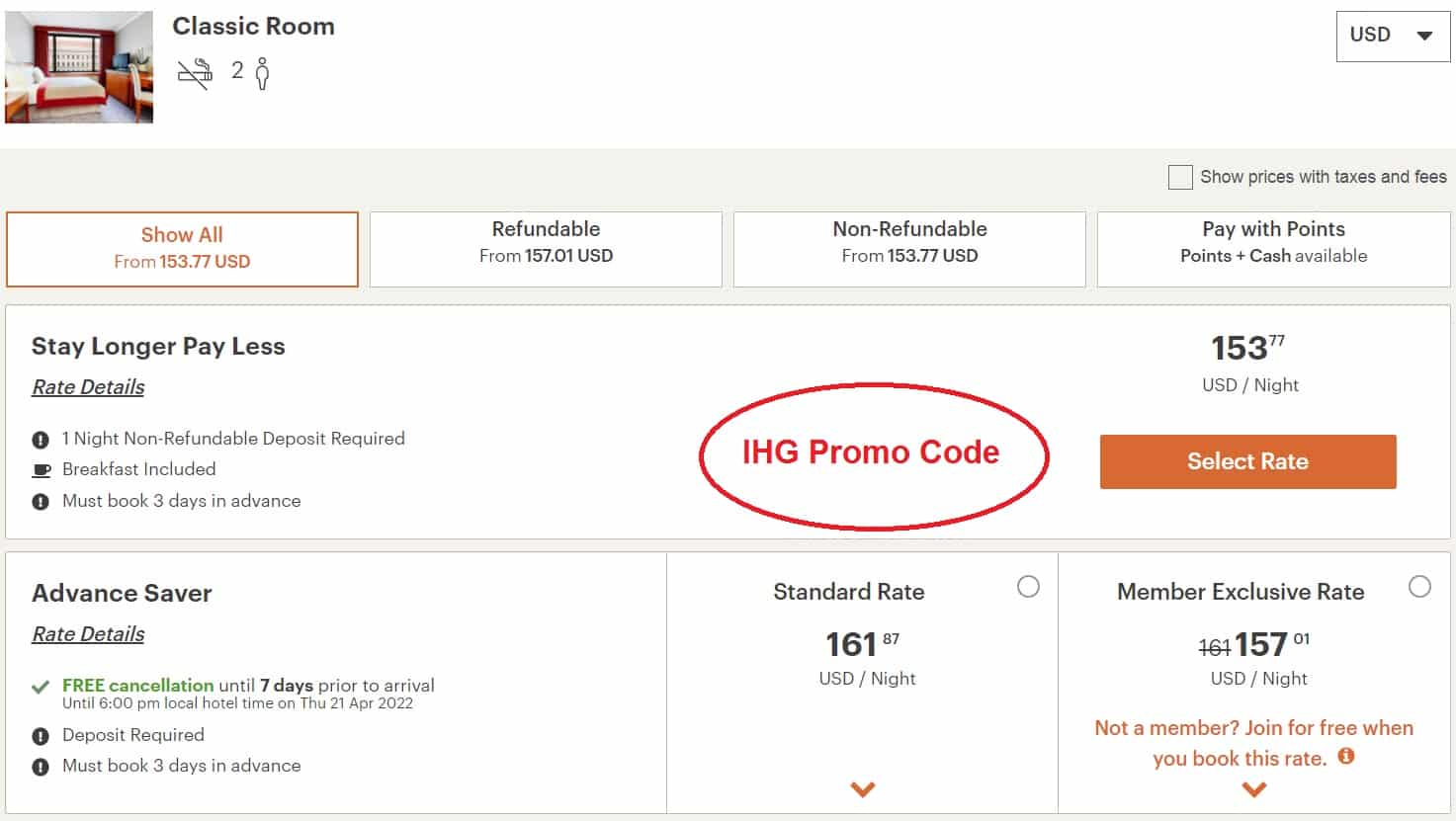
Task: Click Select Rate for Stay Longer Pay Less
Action: 1247,461
